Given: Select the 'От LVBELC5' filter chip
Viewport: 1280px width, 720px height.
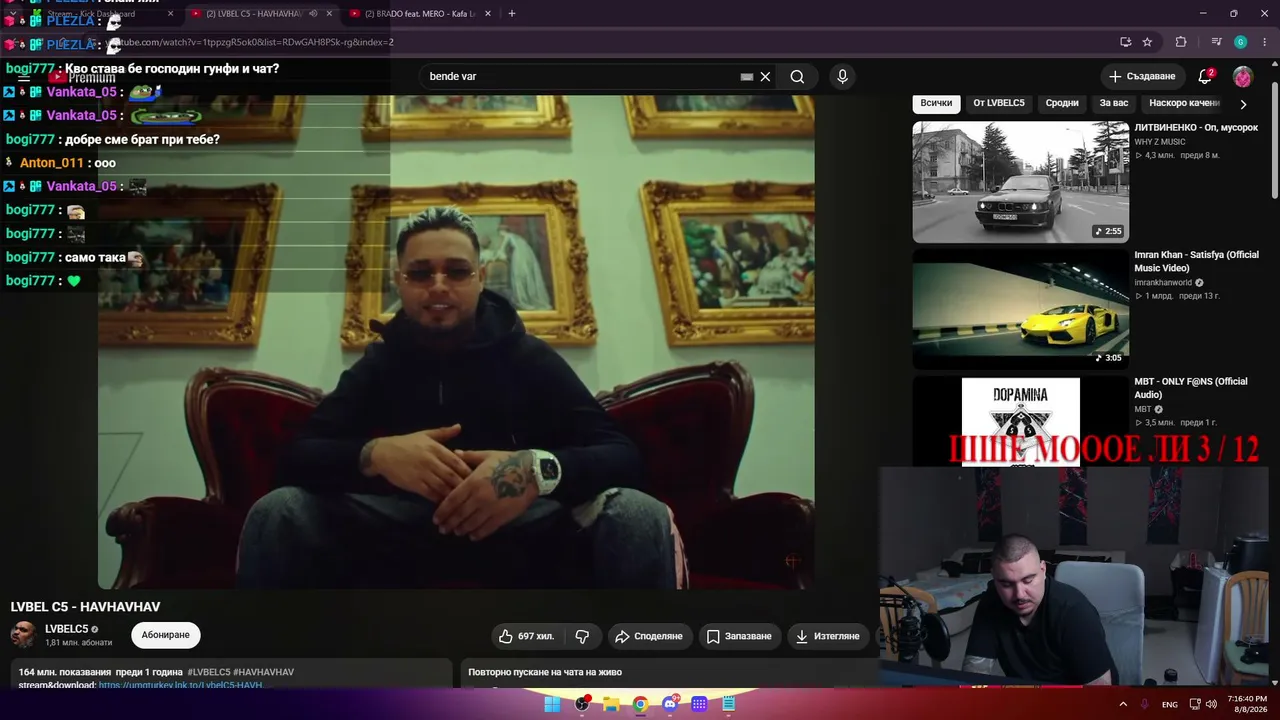Looking at the screenshot, I should coord(999,103).
